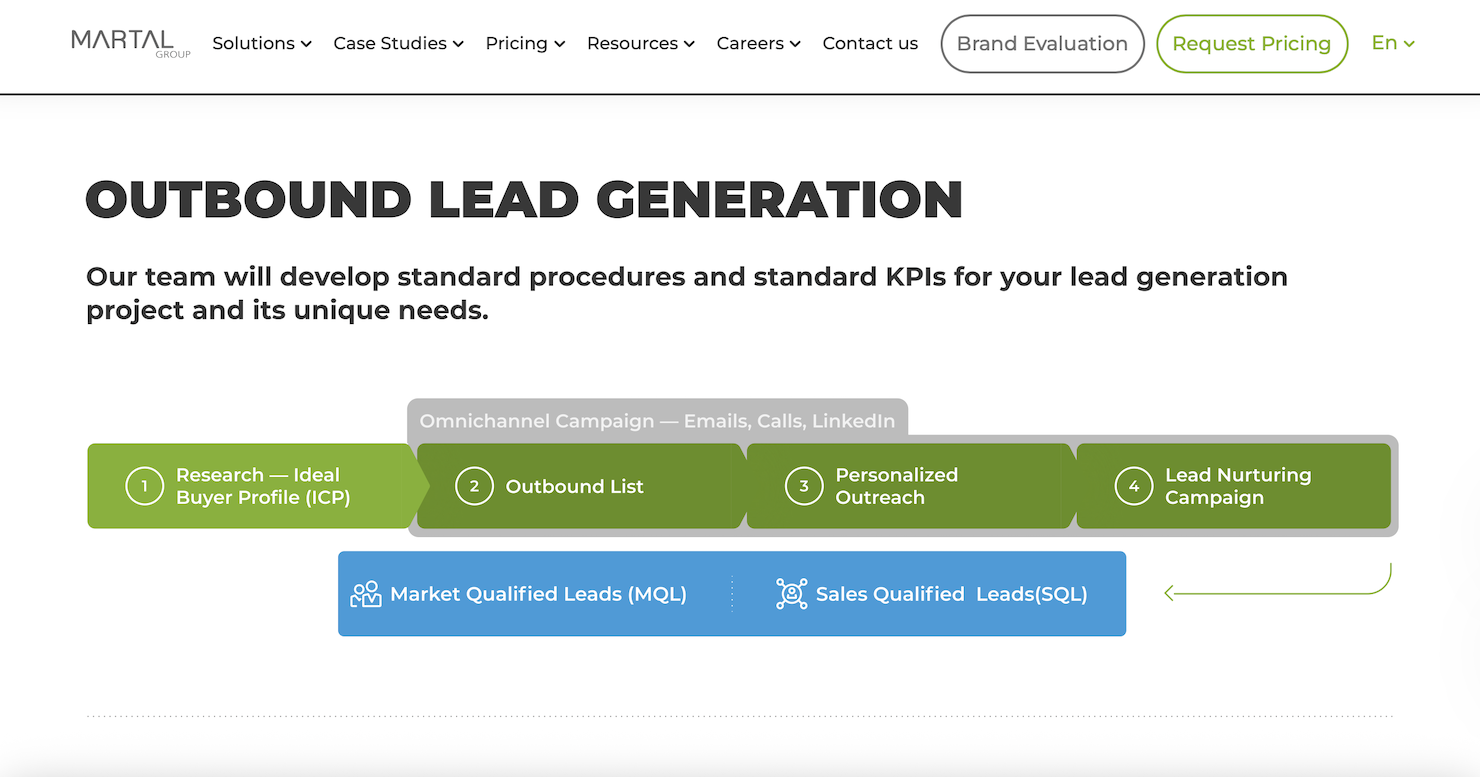Click the Request Pricing button
This screenshot has height=777, width=1480.
coord(1251,43)
